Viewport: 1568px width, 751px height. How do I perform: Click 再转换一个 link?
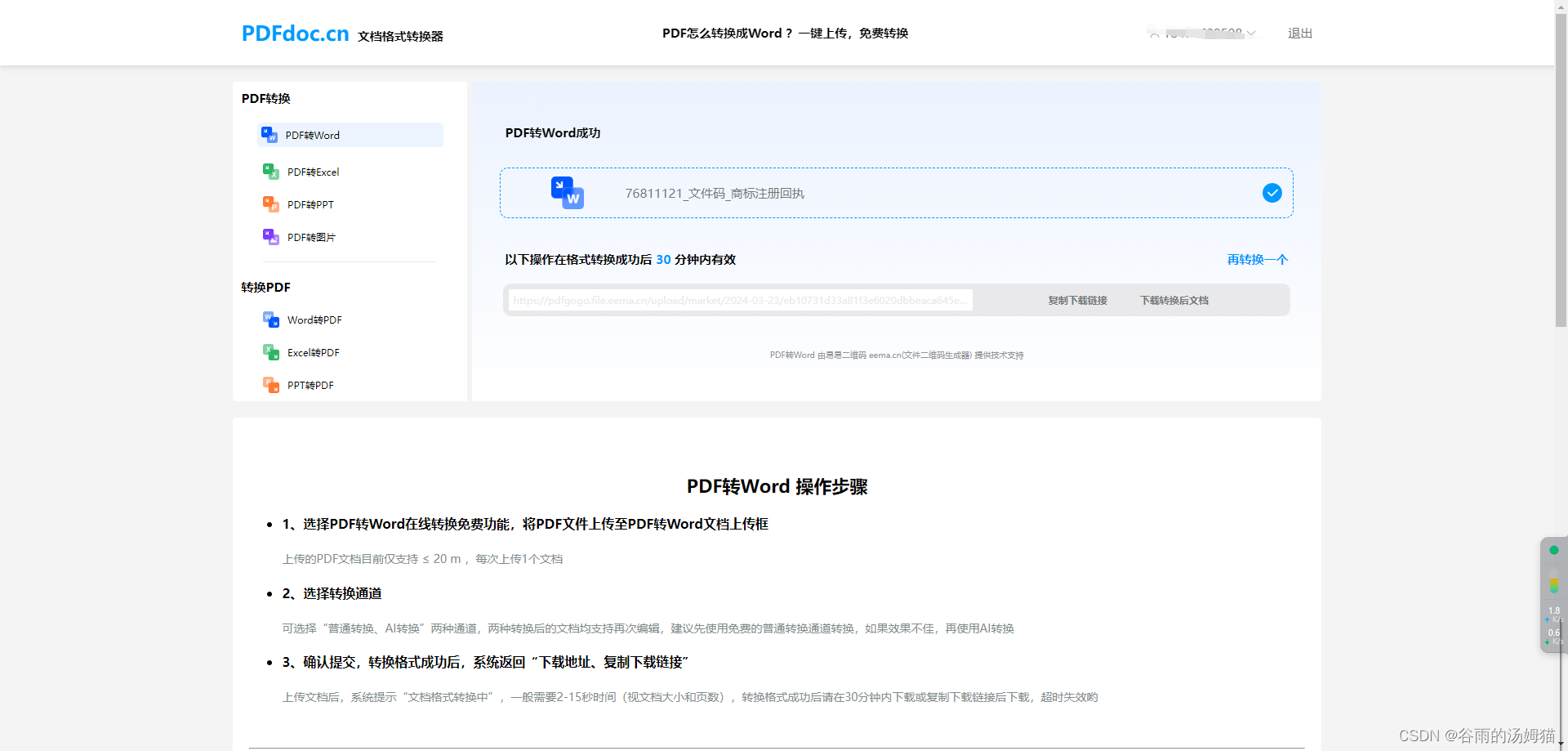coord(1258,259)
